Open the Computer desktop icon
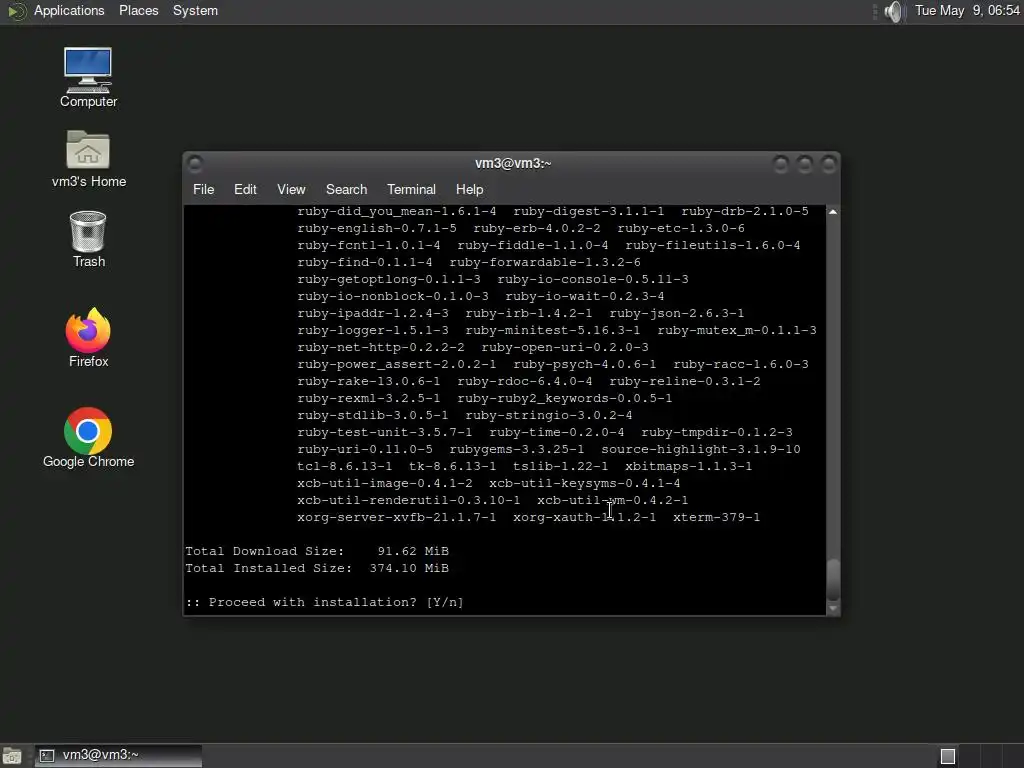This screenshot has height=768, width=1024. 88,77
